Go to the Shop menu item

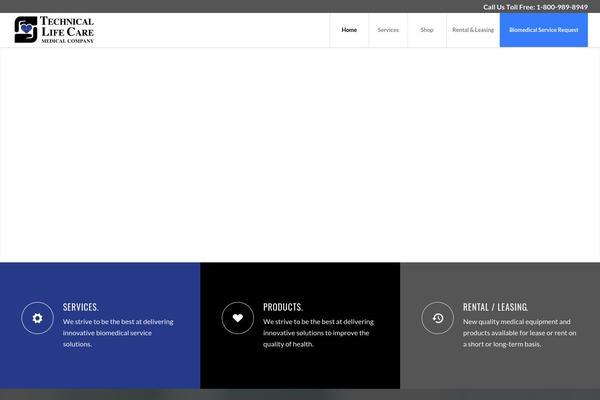(427, 30)
